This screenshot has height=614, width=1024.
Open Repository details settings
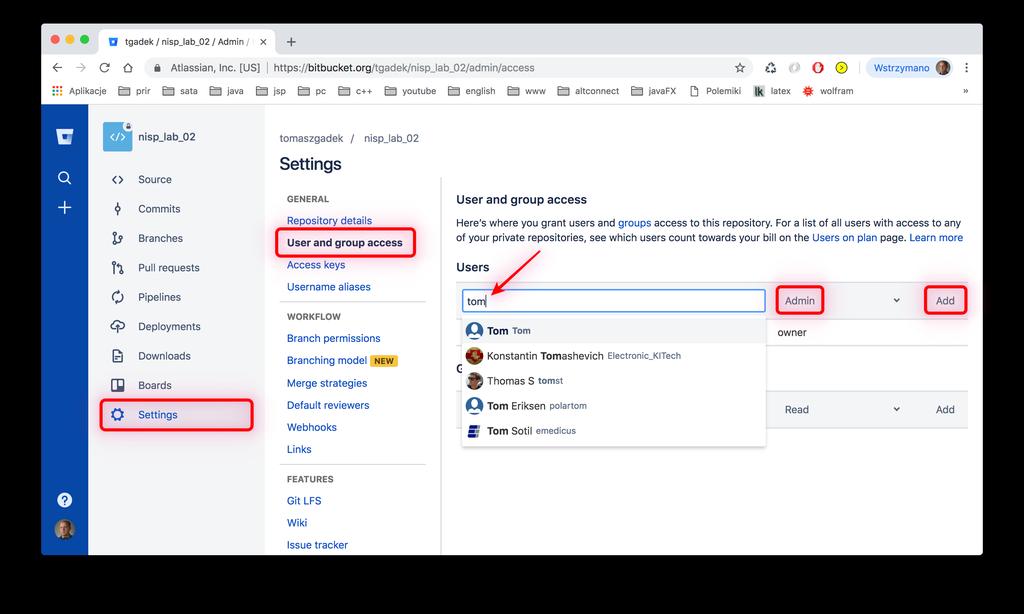click(329, 221)
